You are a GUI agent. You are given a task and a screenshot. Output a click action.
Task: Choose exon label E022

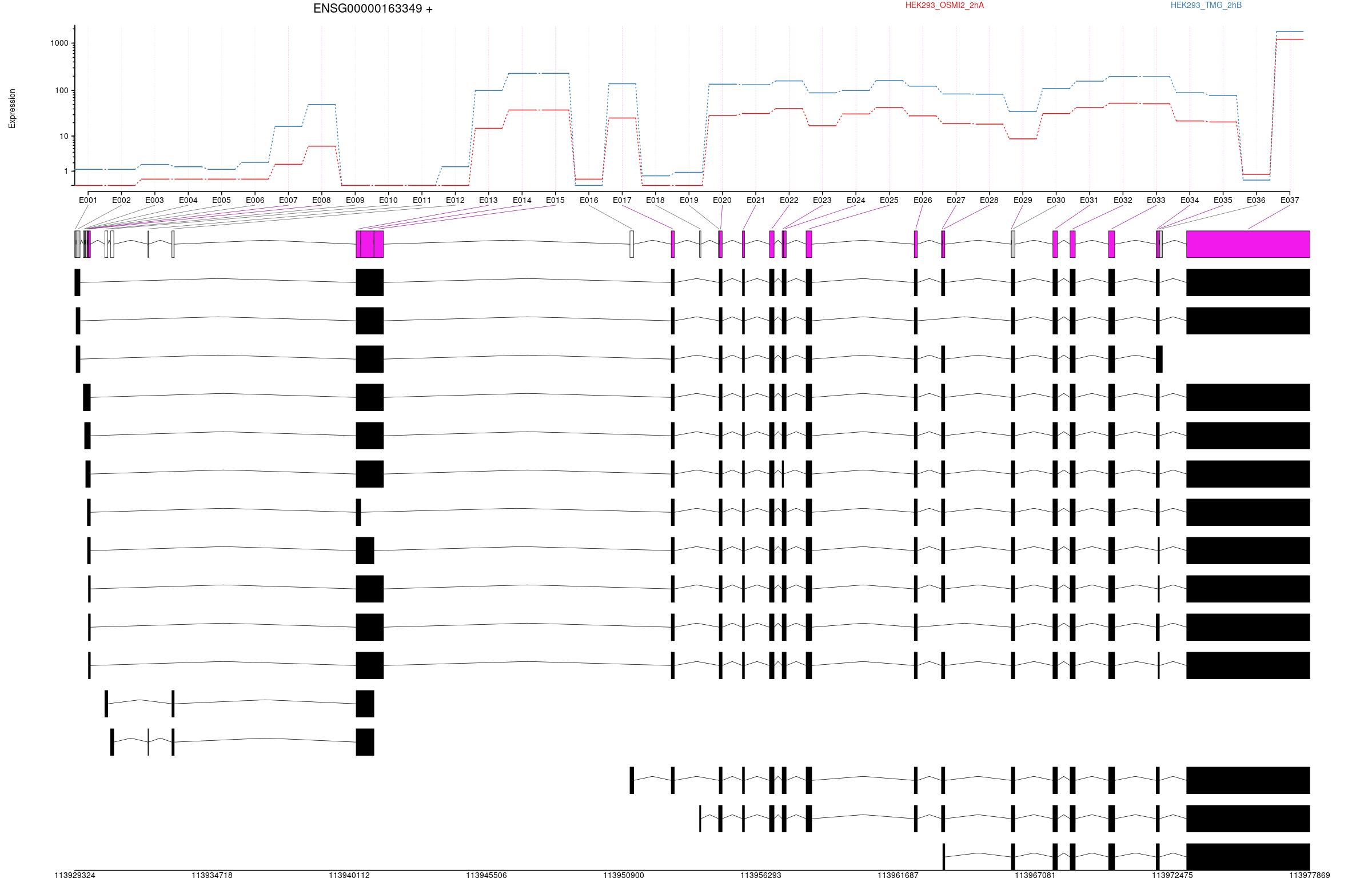tap(789, 200)
